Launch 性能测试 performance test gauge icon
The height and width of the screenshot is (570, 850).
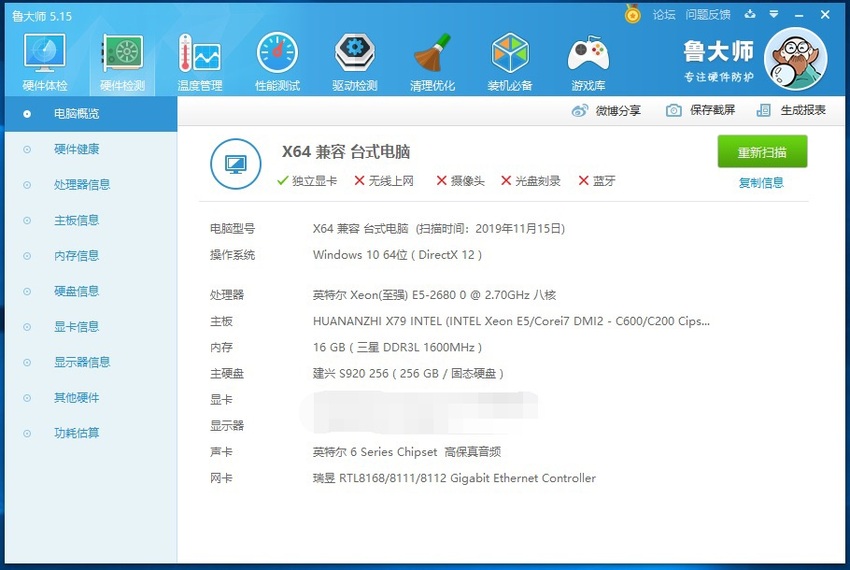pos(277,62)
